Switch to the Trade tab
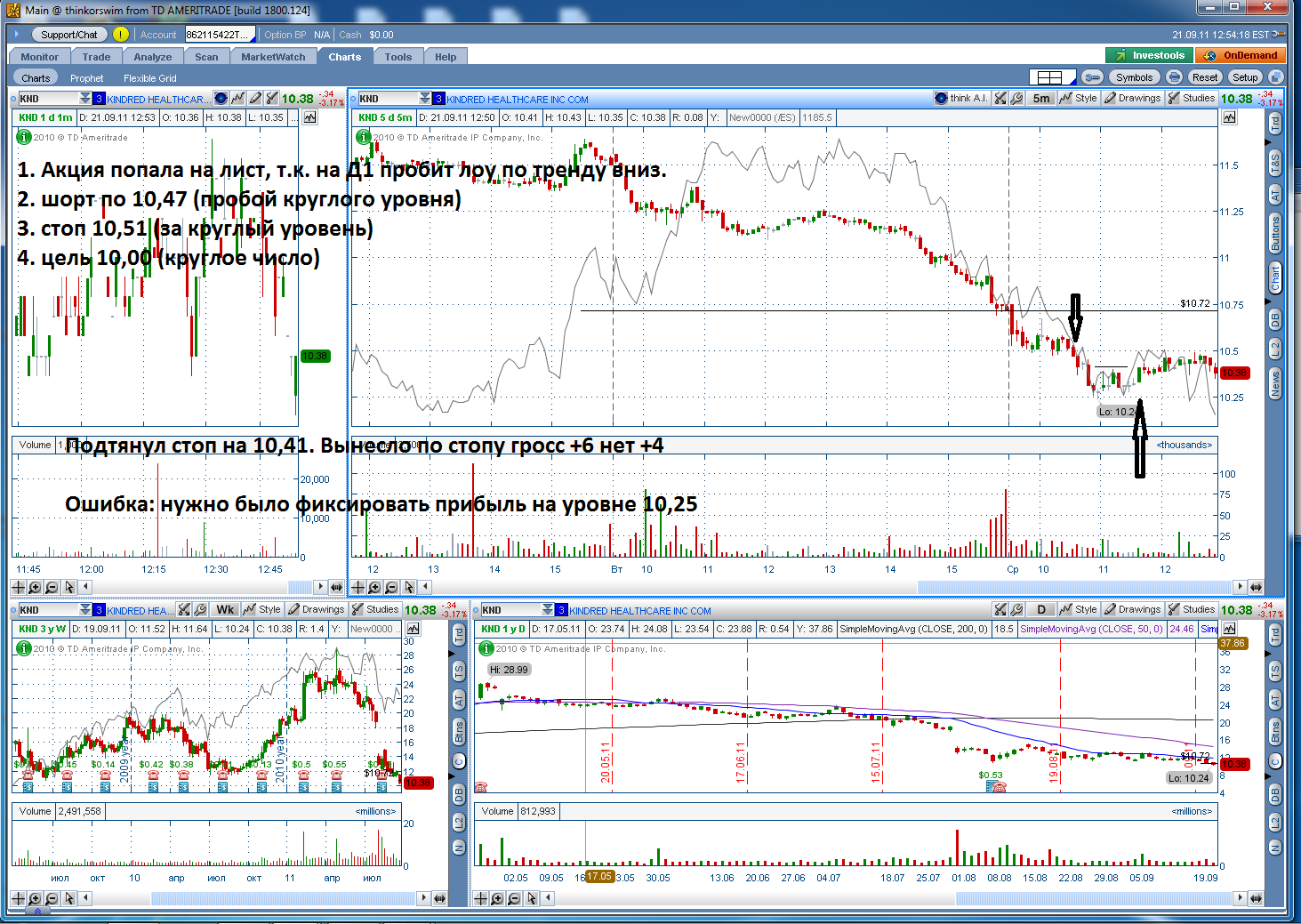The width and height of the screenshot is (1301, 924). pos(97,57)
